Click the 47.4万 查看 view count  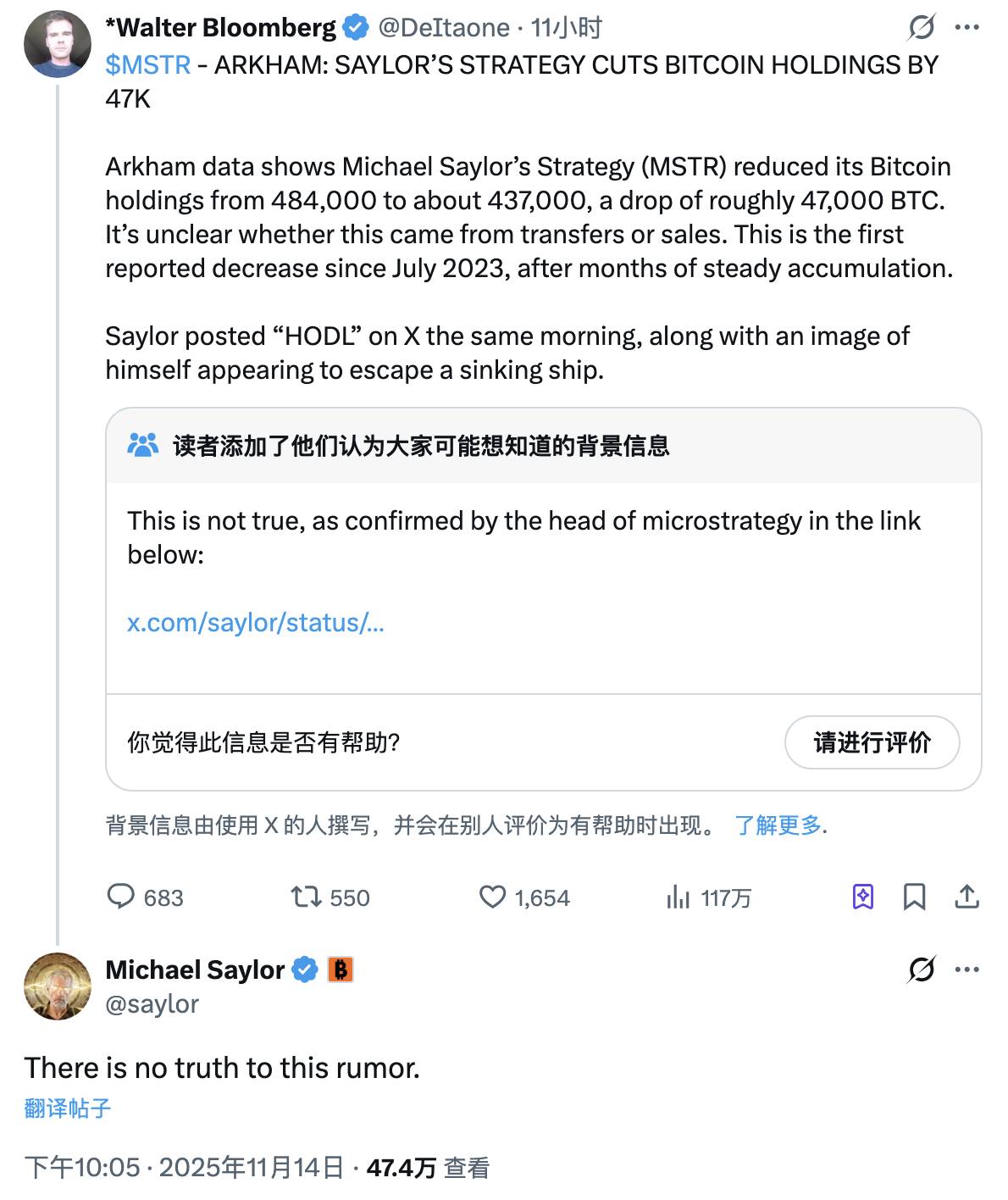pyautogui.click(x=428, y=1168)
